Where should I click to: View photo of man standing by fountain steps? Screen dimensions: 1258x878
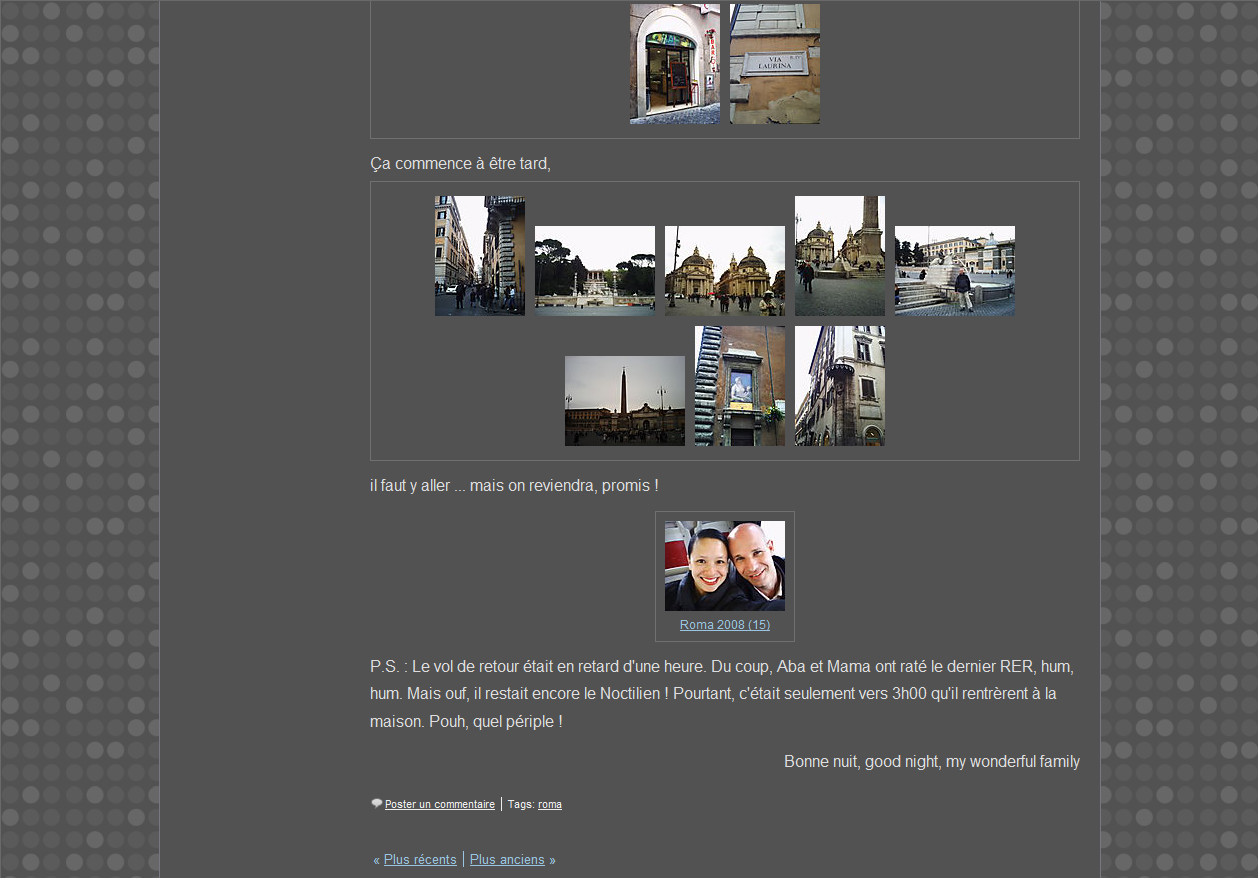coord(954,271)
